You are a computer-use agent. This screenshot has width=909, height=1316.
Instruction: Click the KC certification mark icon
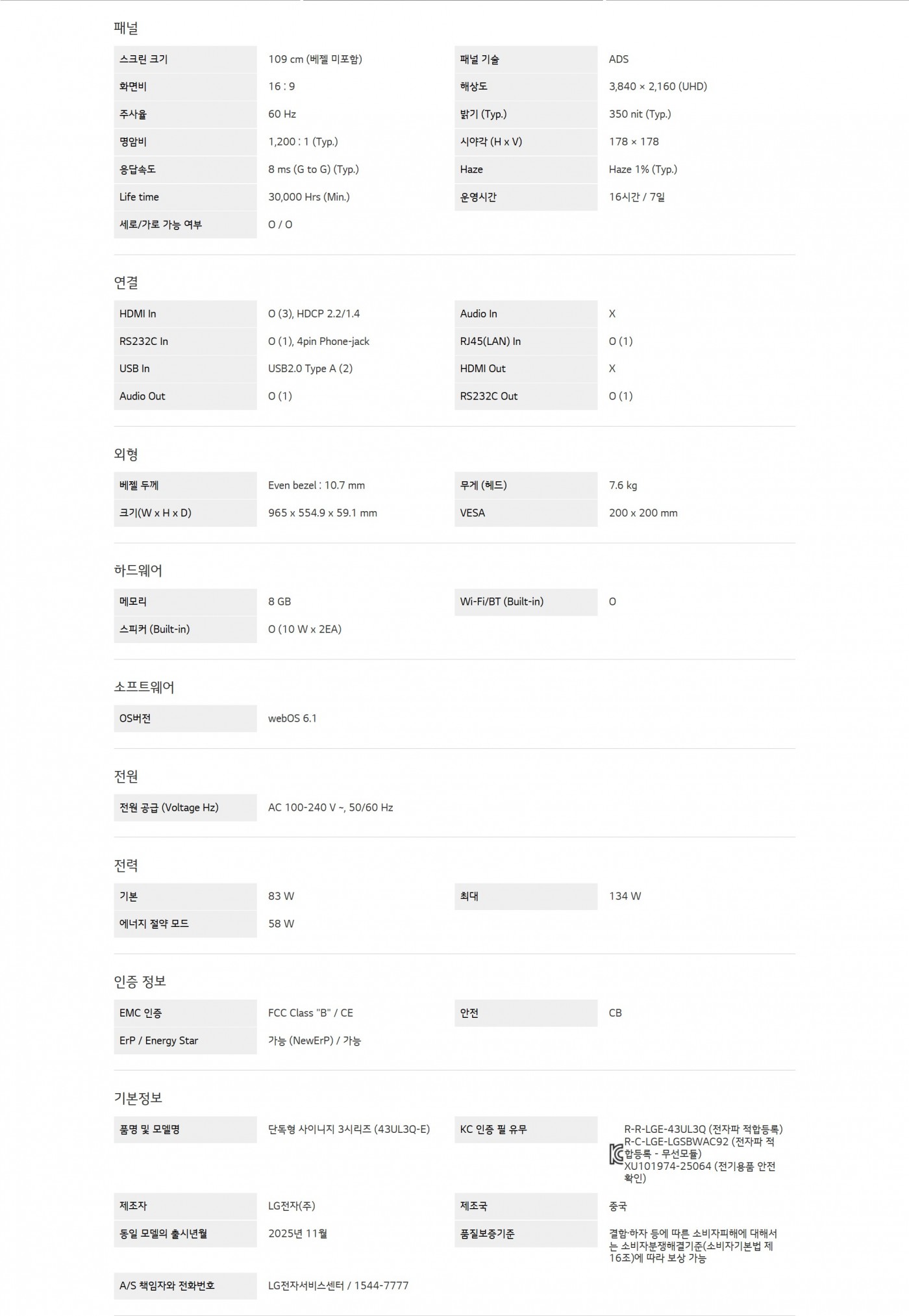[616, 1154]
